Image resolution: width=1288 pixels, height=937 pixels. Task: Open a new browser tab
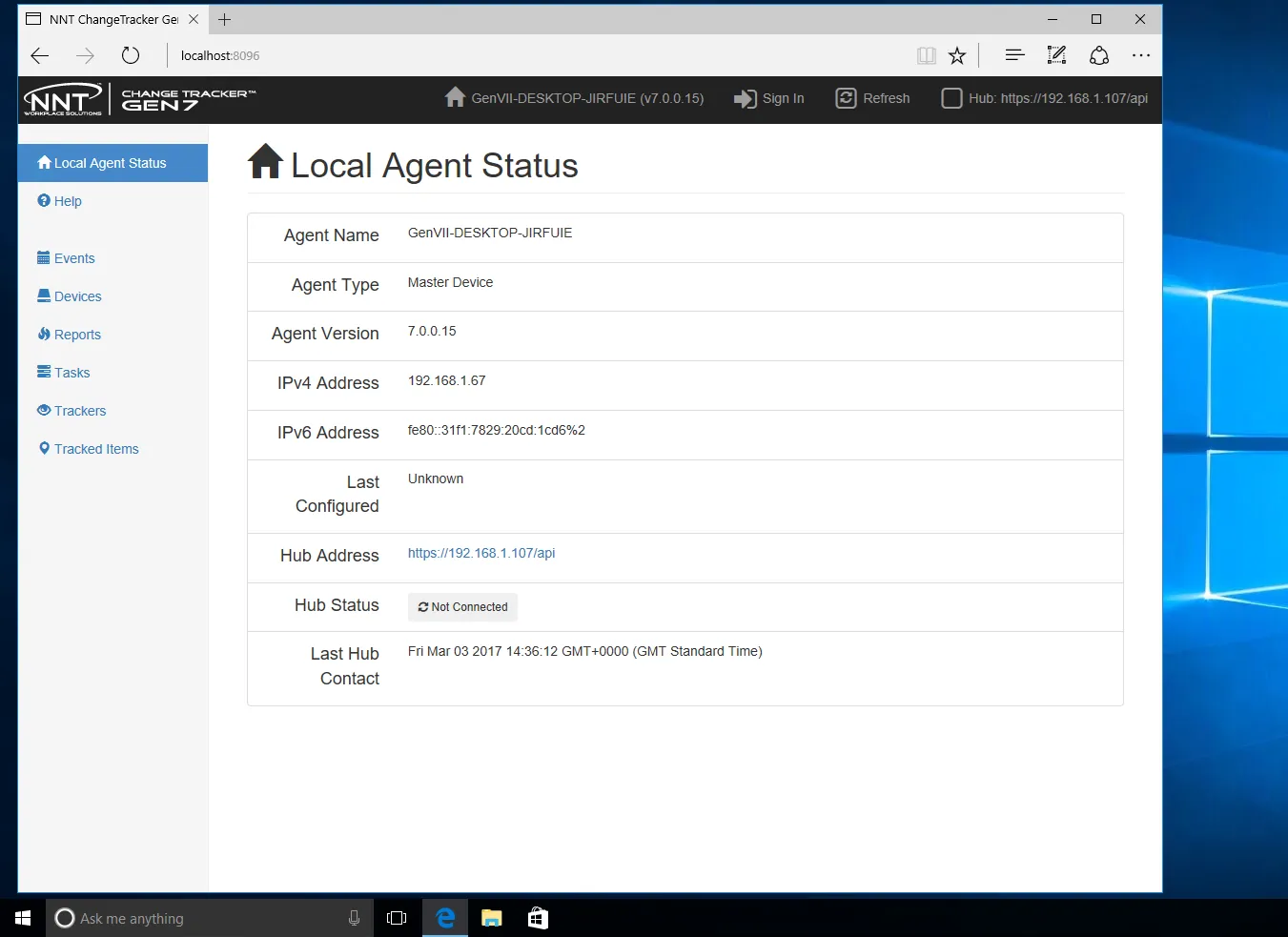pyautogui.click(x=225, y=19)
